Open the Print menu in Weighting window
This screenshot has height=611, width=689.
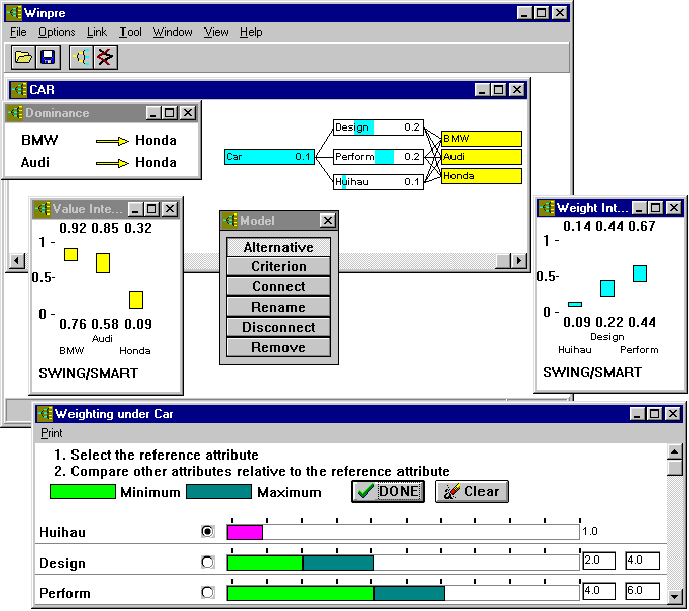coord(51,434)
